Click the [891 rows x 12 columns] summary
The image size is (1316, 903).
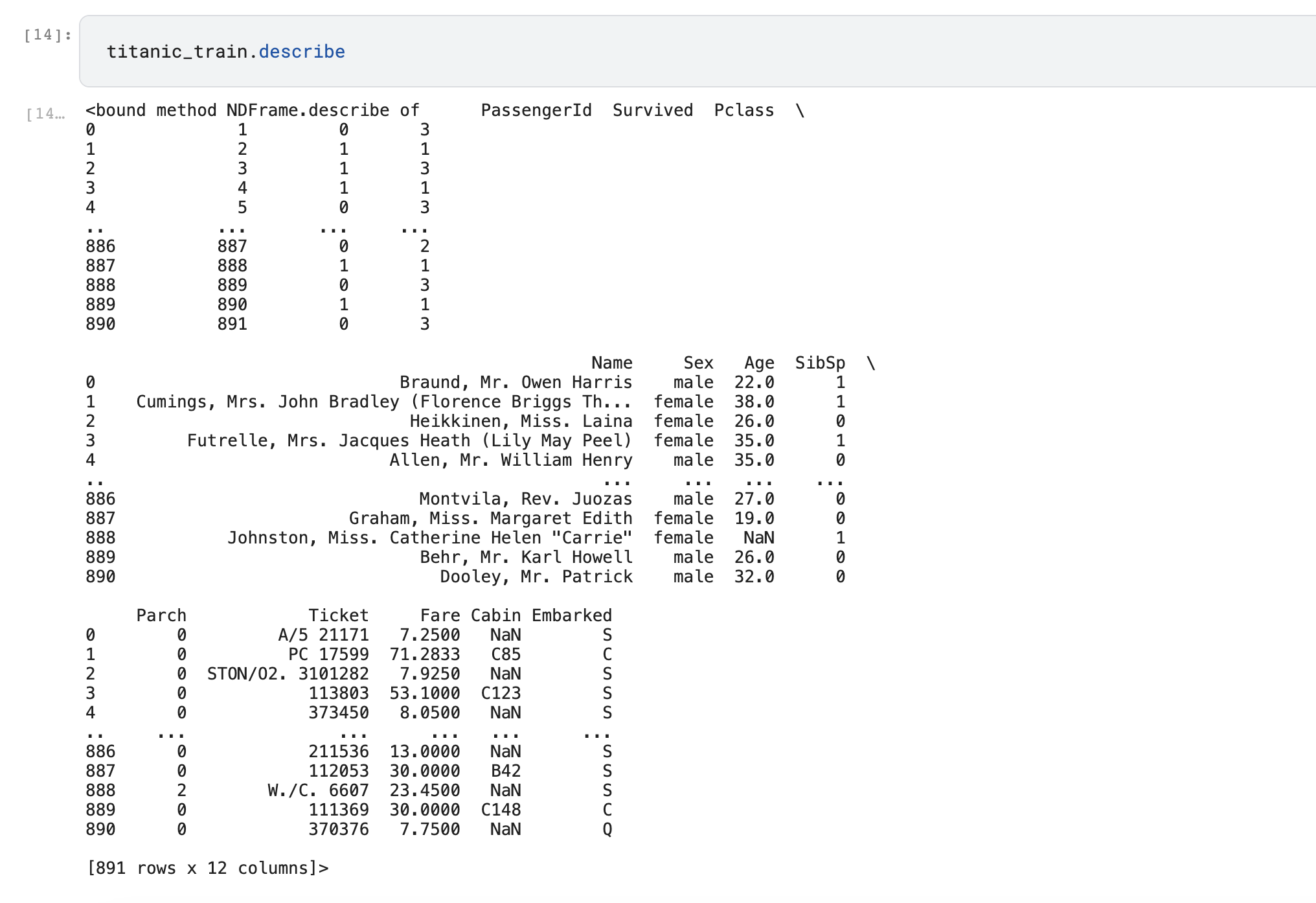coord(207,869)
